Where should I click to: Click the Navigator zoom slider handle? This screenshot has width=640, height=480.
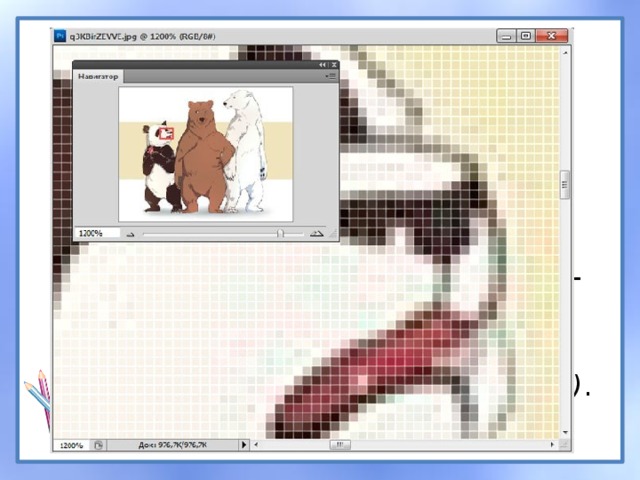tap(280, 233)
